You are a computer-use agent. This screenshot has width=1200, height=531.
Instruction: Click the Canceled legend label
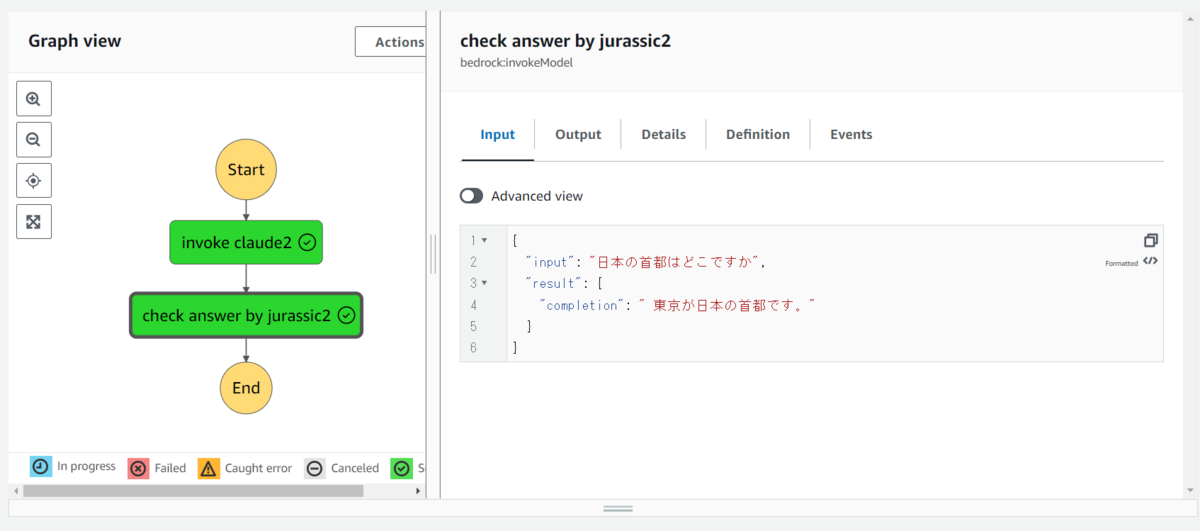pyautogui.click(x=355, y=468)
